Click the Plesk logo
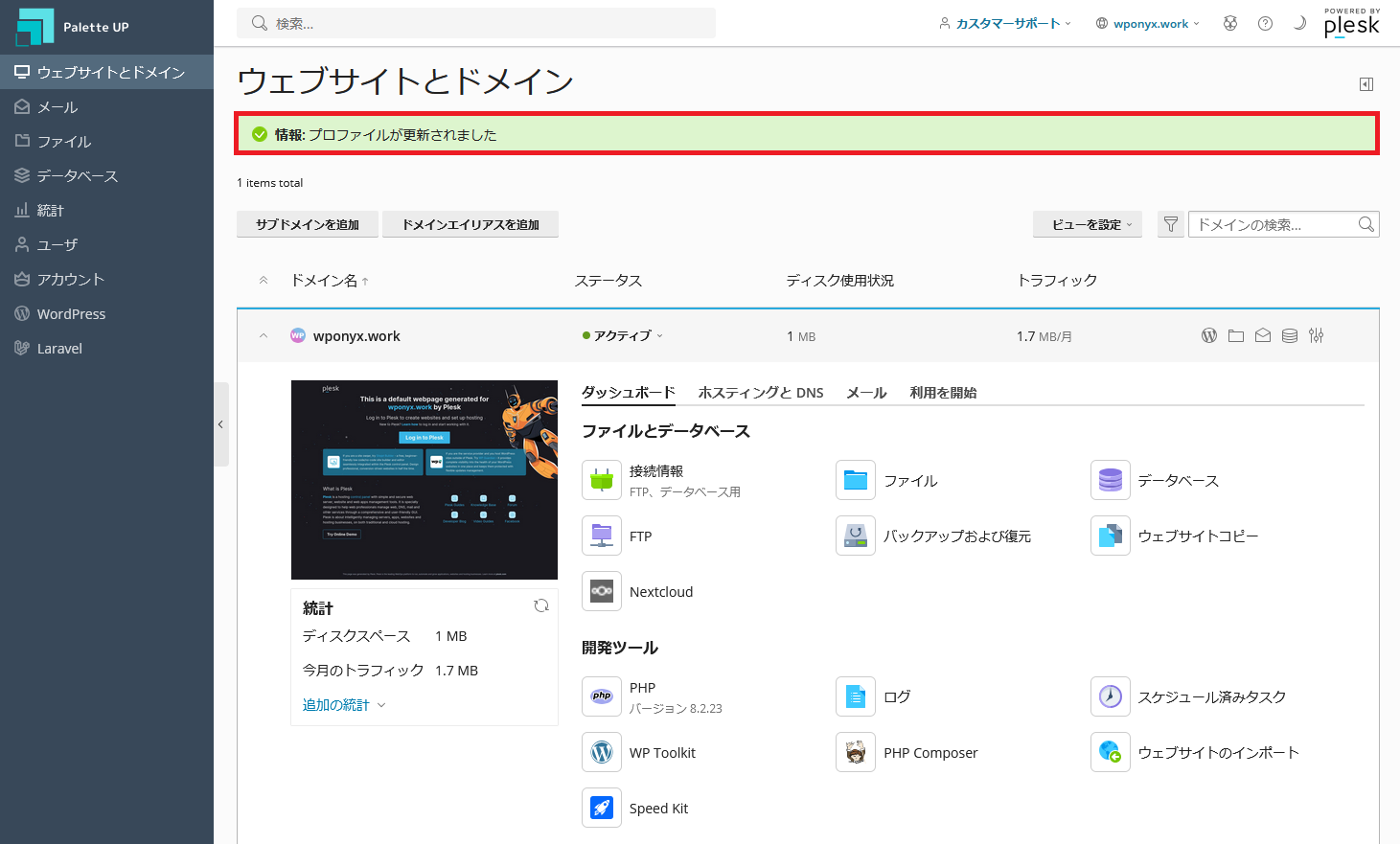 click(x=1352, y=23)
